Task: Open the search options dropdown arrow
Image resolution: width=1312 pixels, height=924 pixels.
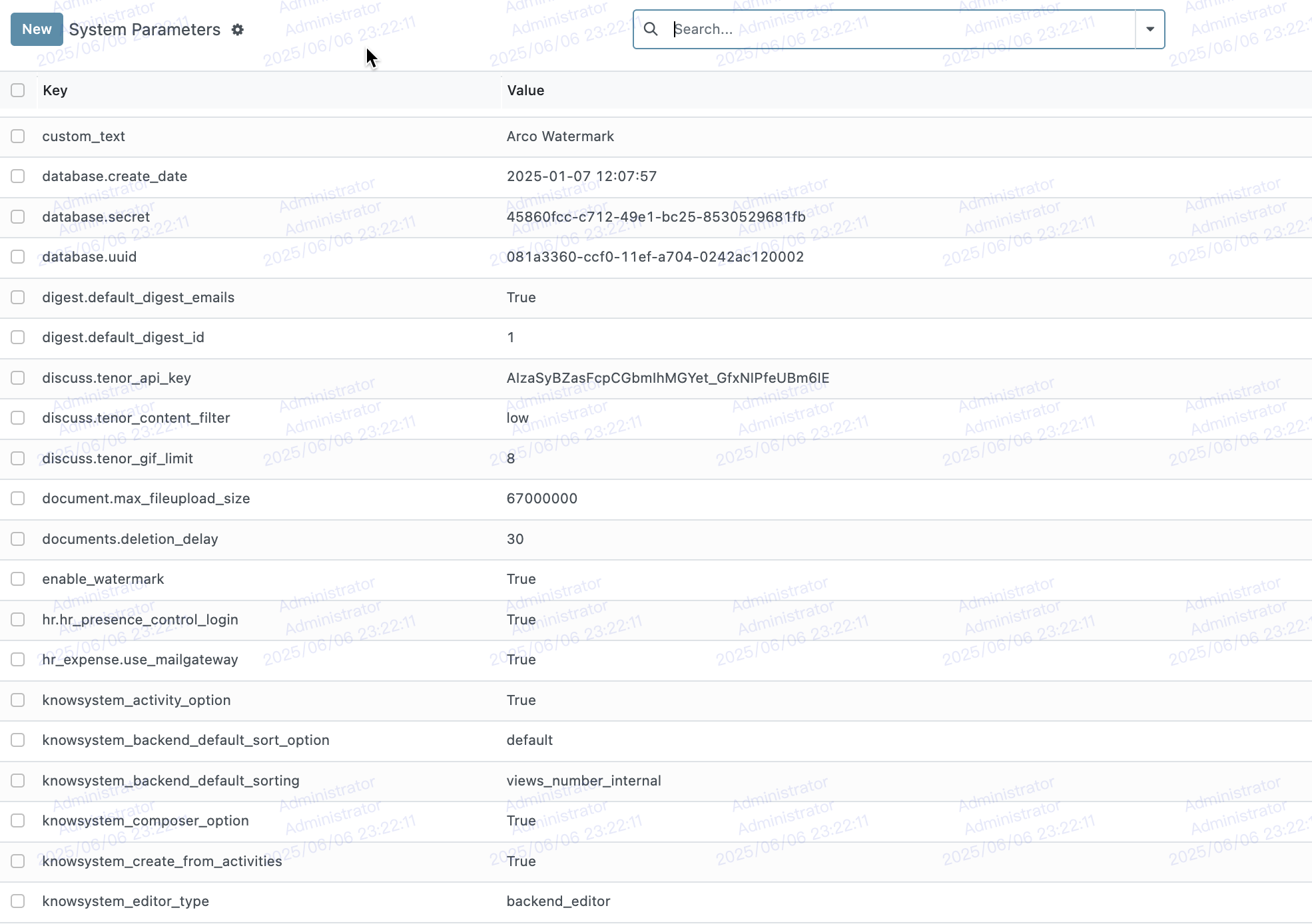Action: click(x=1149, y=29)
